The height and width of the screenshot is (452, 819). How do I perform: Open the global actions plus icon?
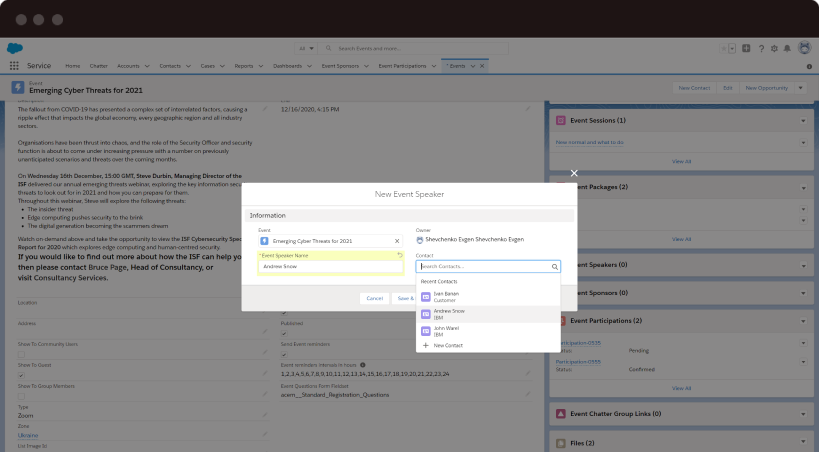coord(746,49)
